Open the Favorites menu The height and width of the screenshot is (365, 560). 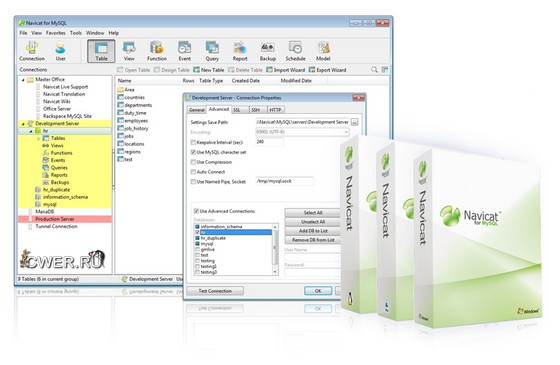56,33
